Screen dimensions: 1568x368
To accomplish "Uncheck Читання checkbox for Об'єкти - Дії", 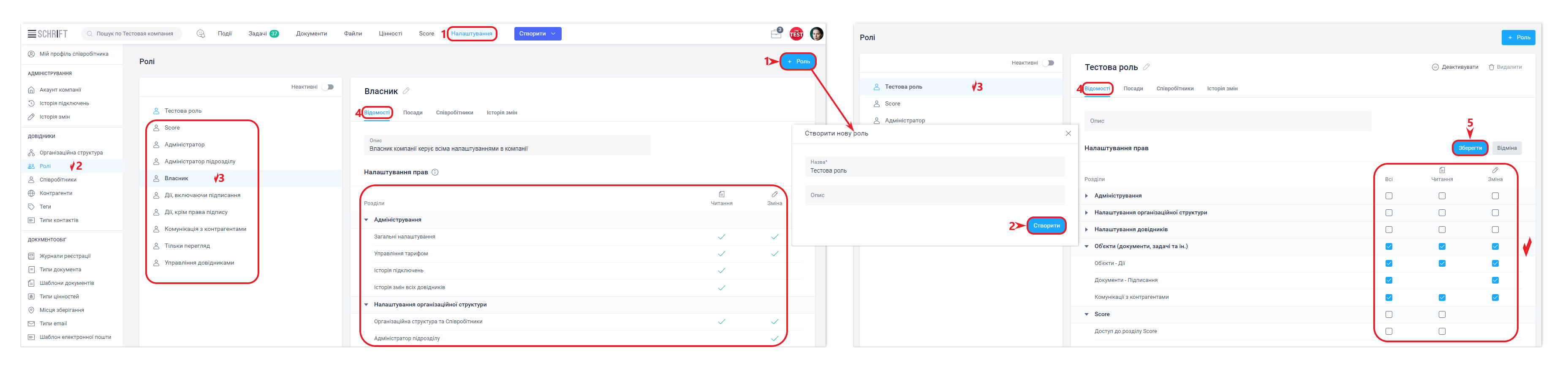I will 1441,263.
